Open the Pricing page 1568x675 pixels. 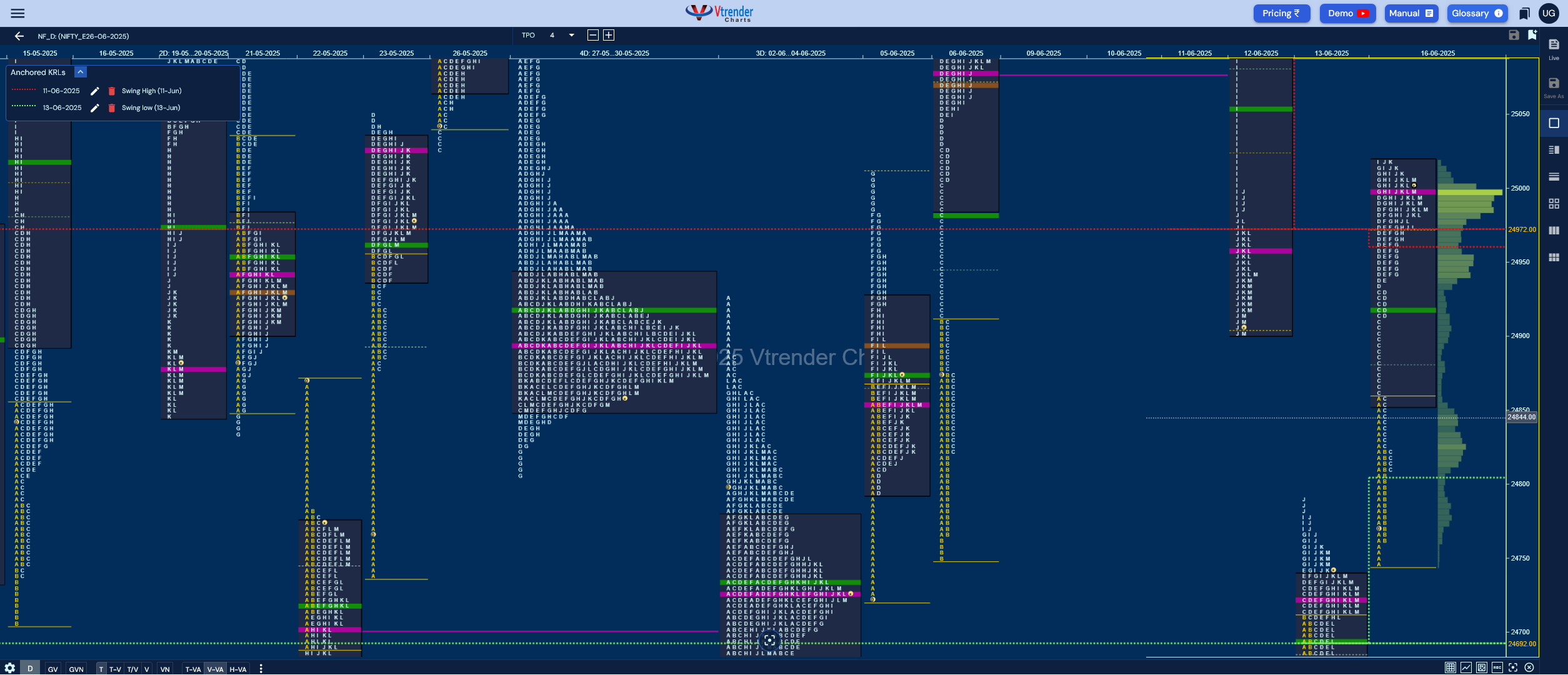(x=1281, y=13)
